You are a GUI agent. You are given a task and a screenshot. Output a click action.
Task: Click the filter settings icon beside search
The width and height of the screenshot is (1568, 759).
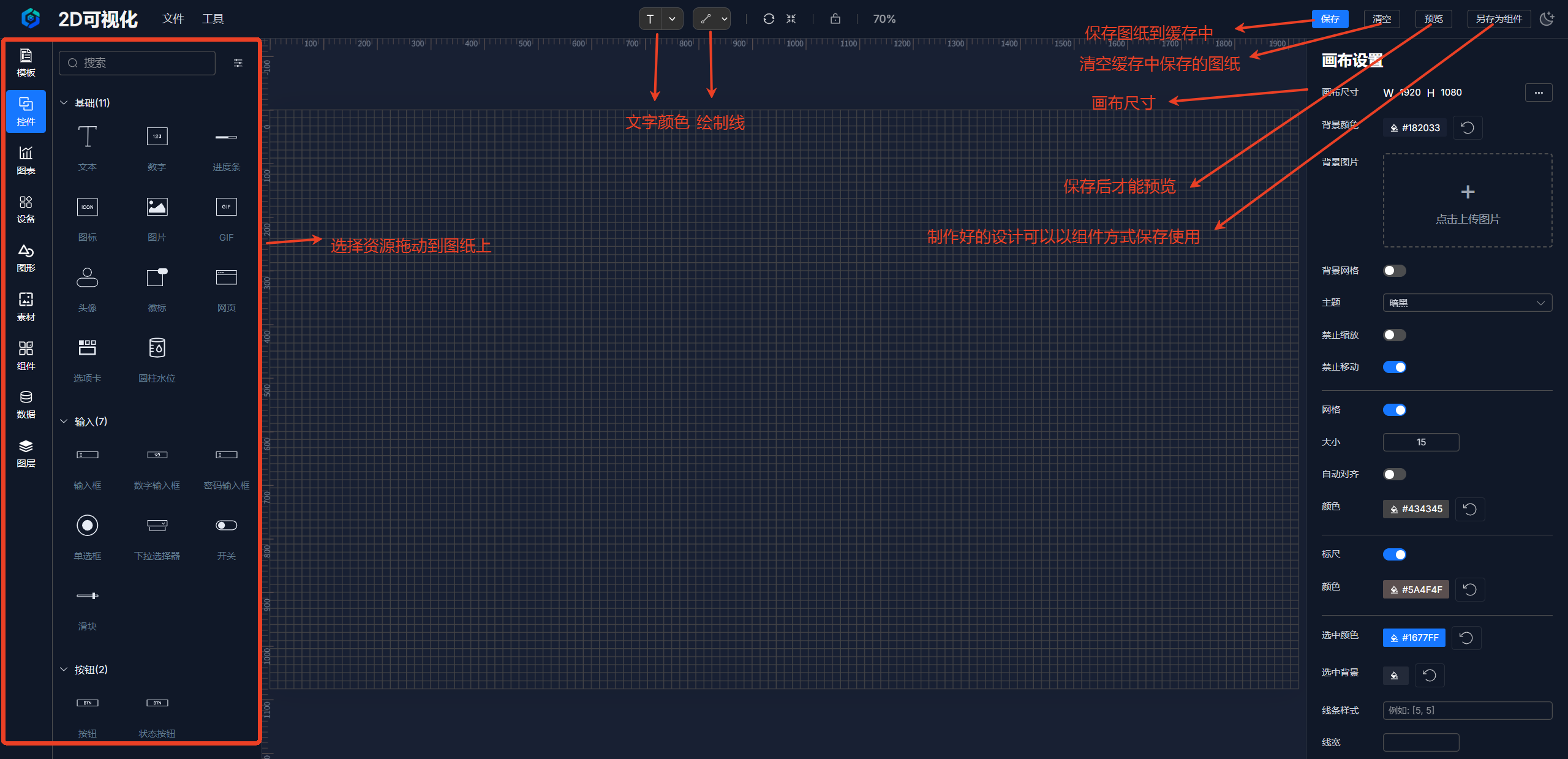(238, 63)
